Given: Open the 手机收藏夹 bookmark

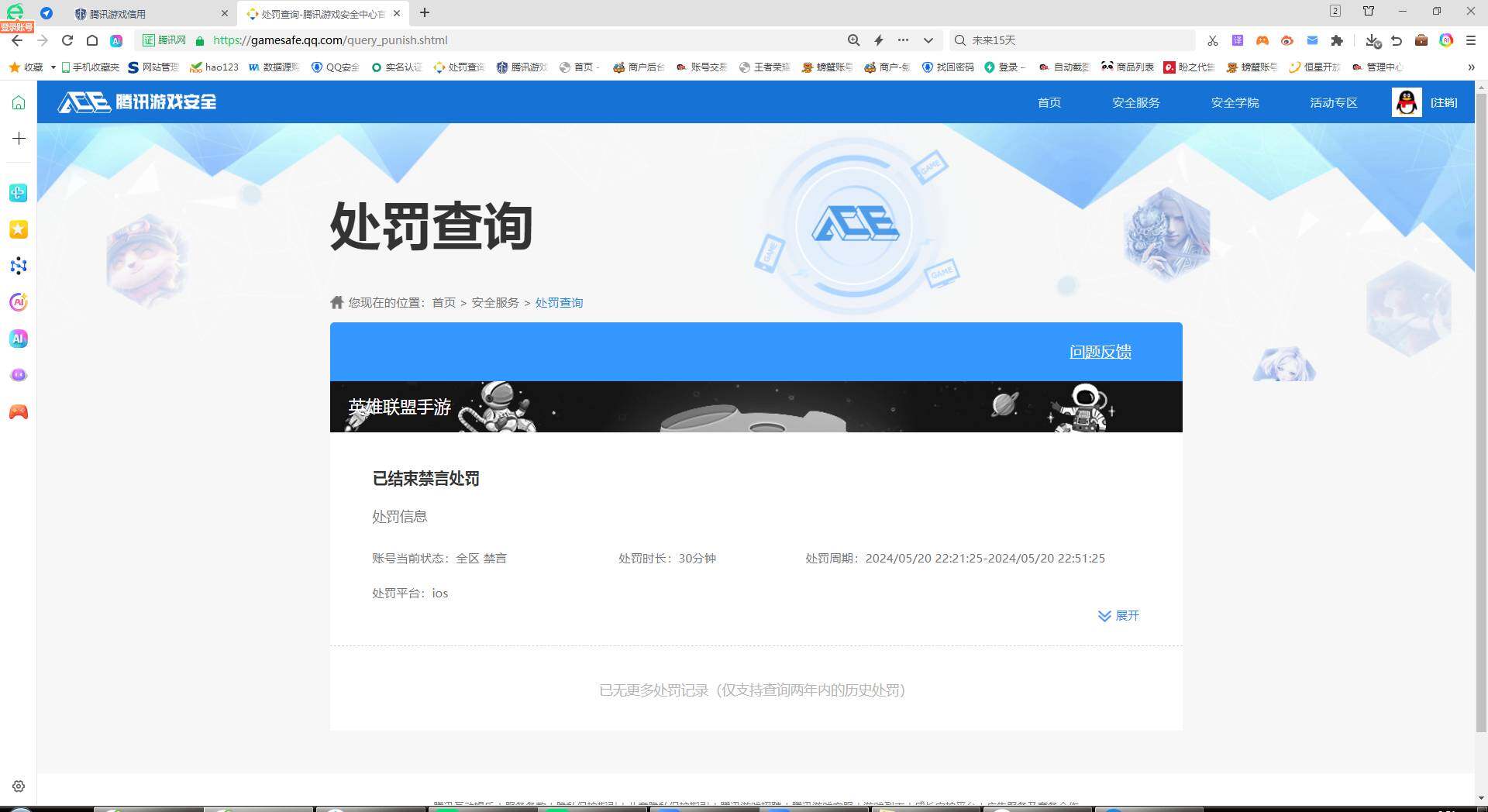Looking at the screenshot, I should pyautogui.click(x=91, y=67).
